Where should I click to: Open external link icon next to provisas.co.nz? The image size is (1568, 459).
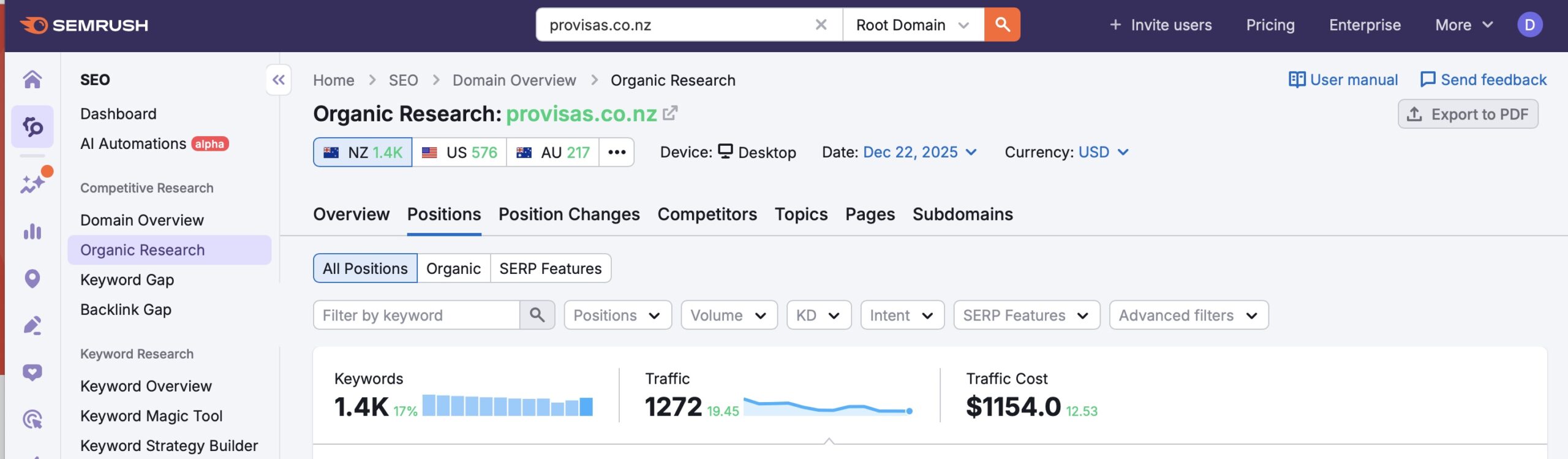[x=670, y=113]
